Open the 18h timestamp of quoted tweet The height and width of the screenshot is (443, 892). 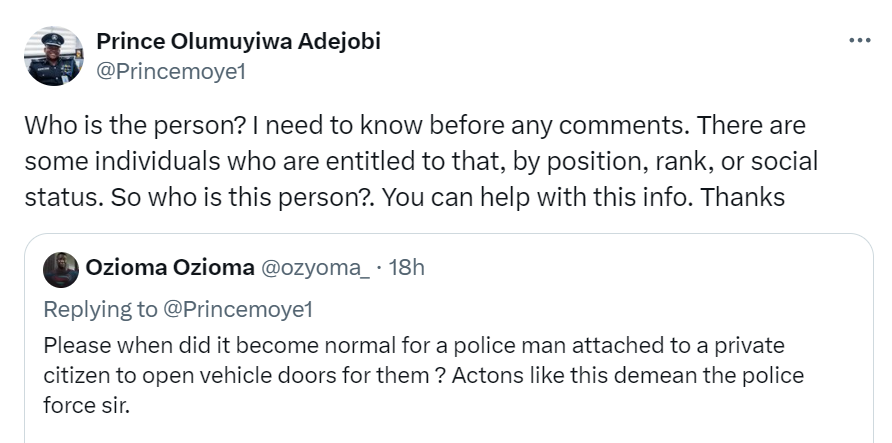click(405, 268)
